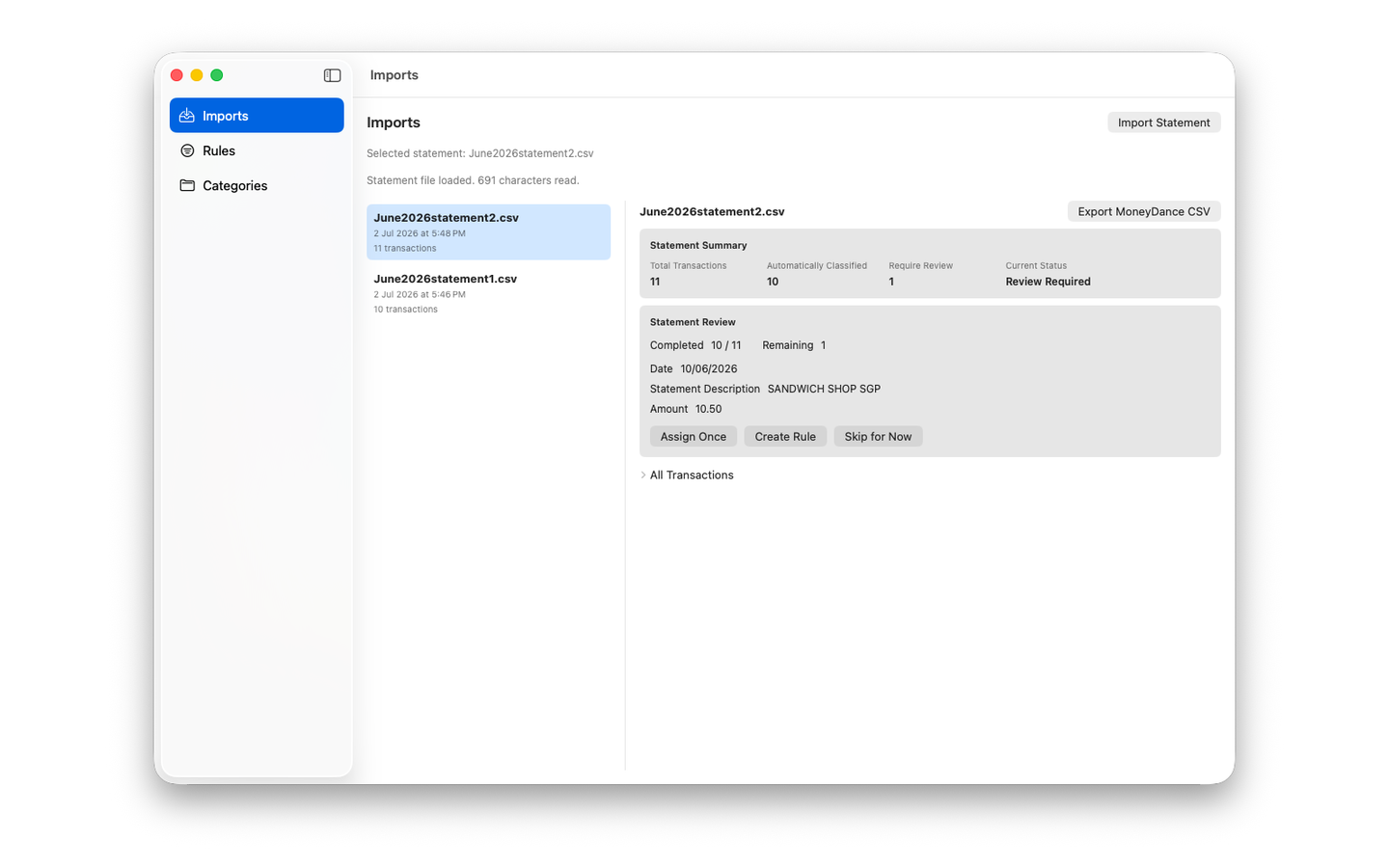
Task: Click the Current Status label
Action: point(1036,265)
